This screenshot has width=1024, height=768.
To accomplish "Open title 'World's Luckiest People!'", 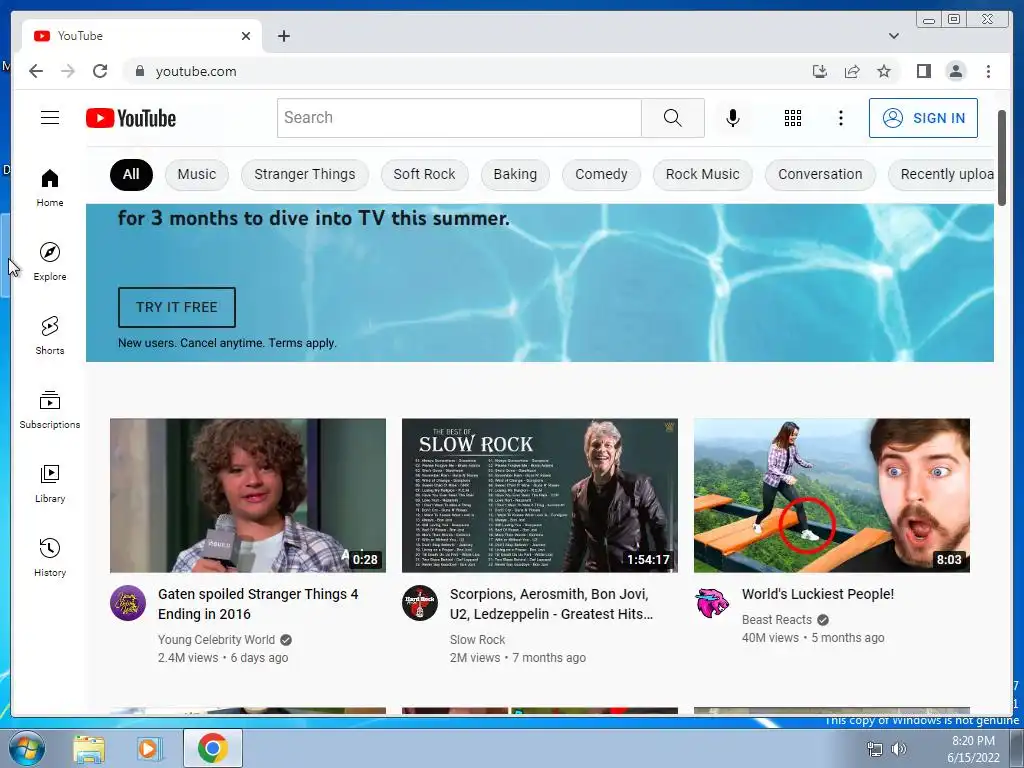I will coord(818,594).
